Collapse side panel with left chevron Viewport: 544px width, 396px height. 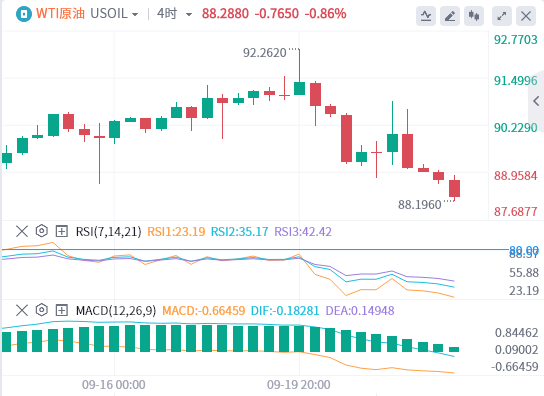click(536, 101)
